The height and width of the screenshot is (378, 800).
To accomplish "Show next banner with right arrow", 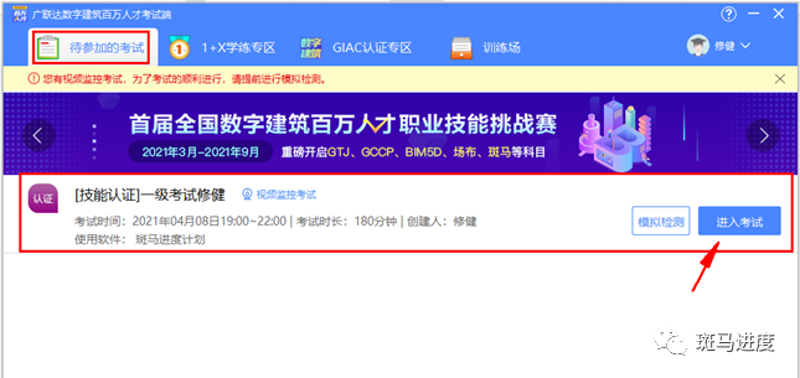I will pos(763,135).
